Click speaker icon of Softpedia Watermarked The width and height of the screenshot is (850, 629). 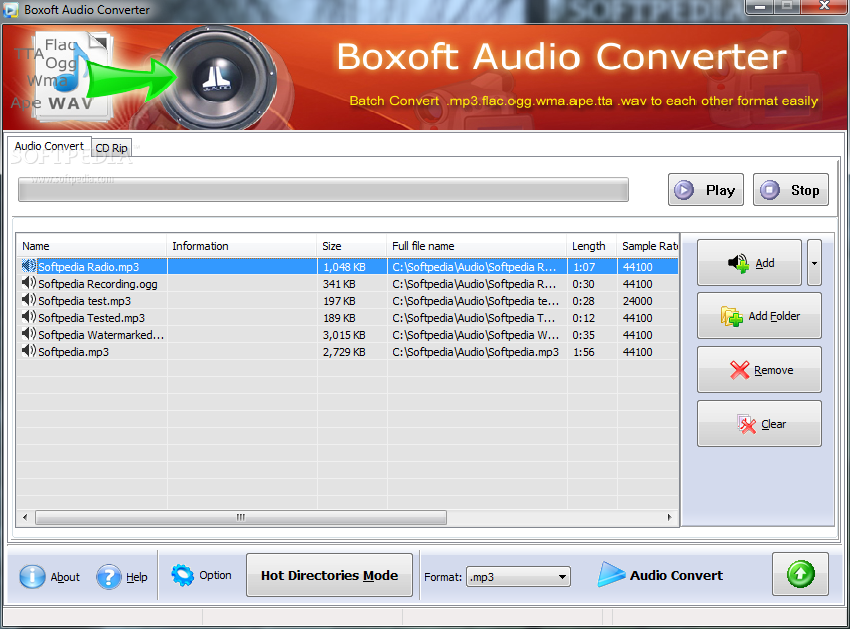point(29,334)
